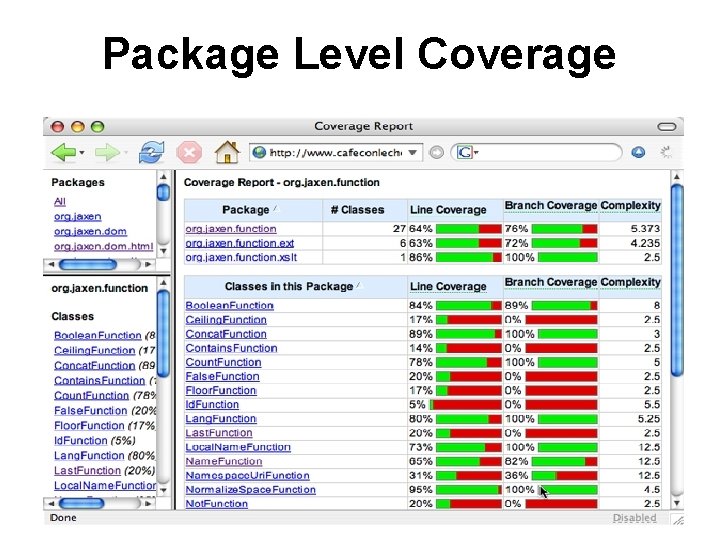Image resolution: width=720 pixels, height=540 pixels.
Task: Open the org.jaxen.dom.html package link
Action: tap(104, 247)
